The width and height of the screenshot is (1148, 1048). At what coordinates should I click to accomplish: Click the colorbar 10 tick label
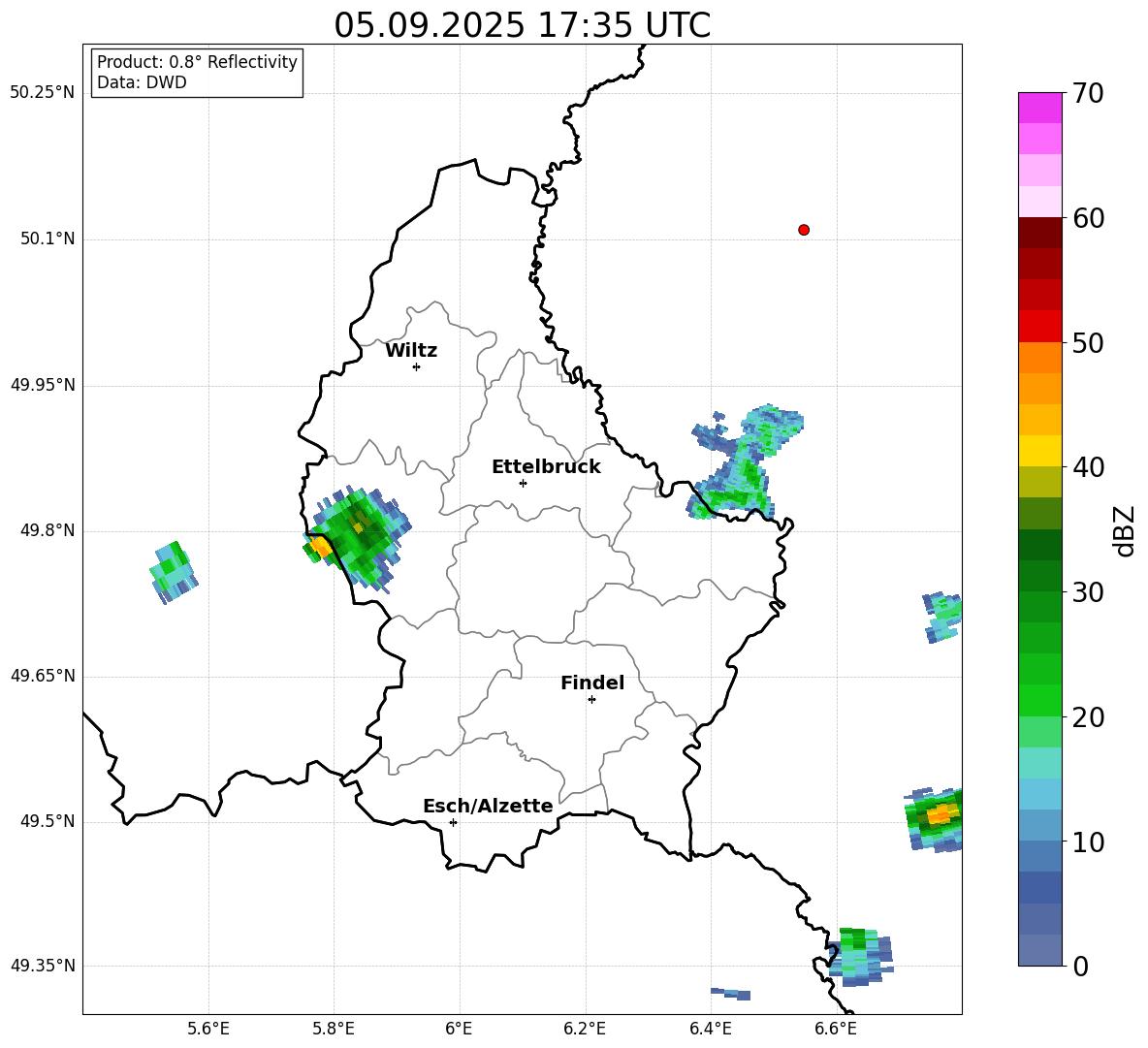[1088, 842]
